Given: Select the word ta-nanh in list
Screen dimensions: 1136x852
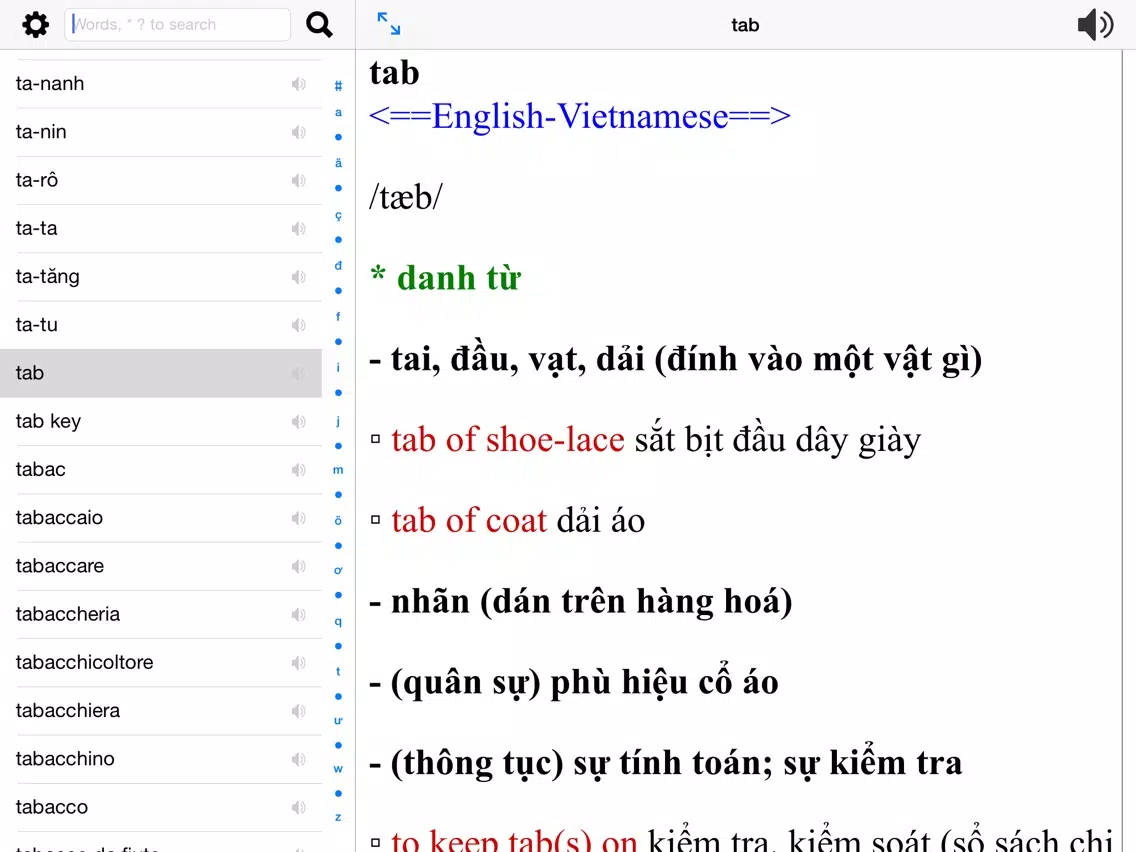Looking at the screenshot, I should (161, 84).
